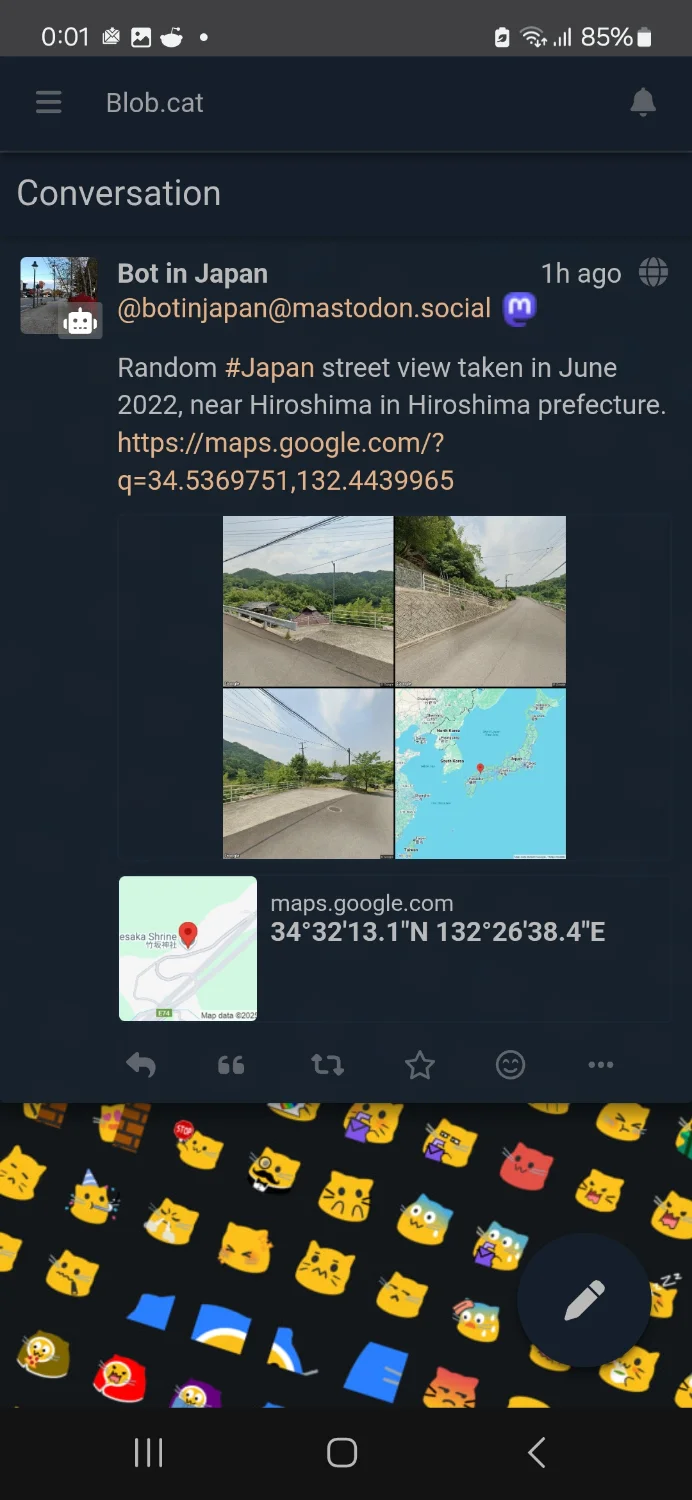Open the Japan map image

pos(481,774)
